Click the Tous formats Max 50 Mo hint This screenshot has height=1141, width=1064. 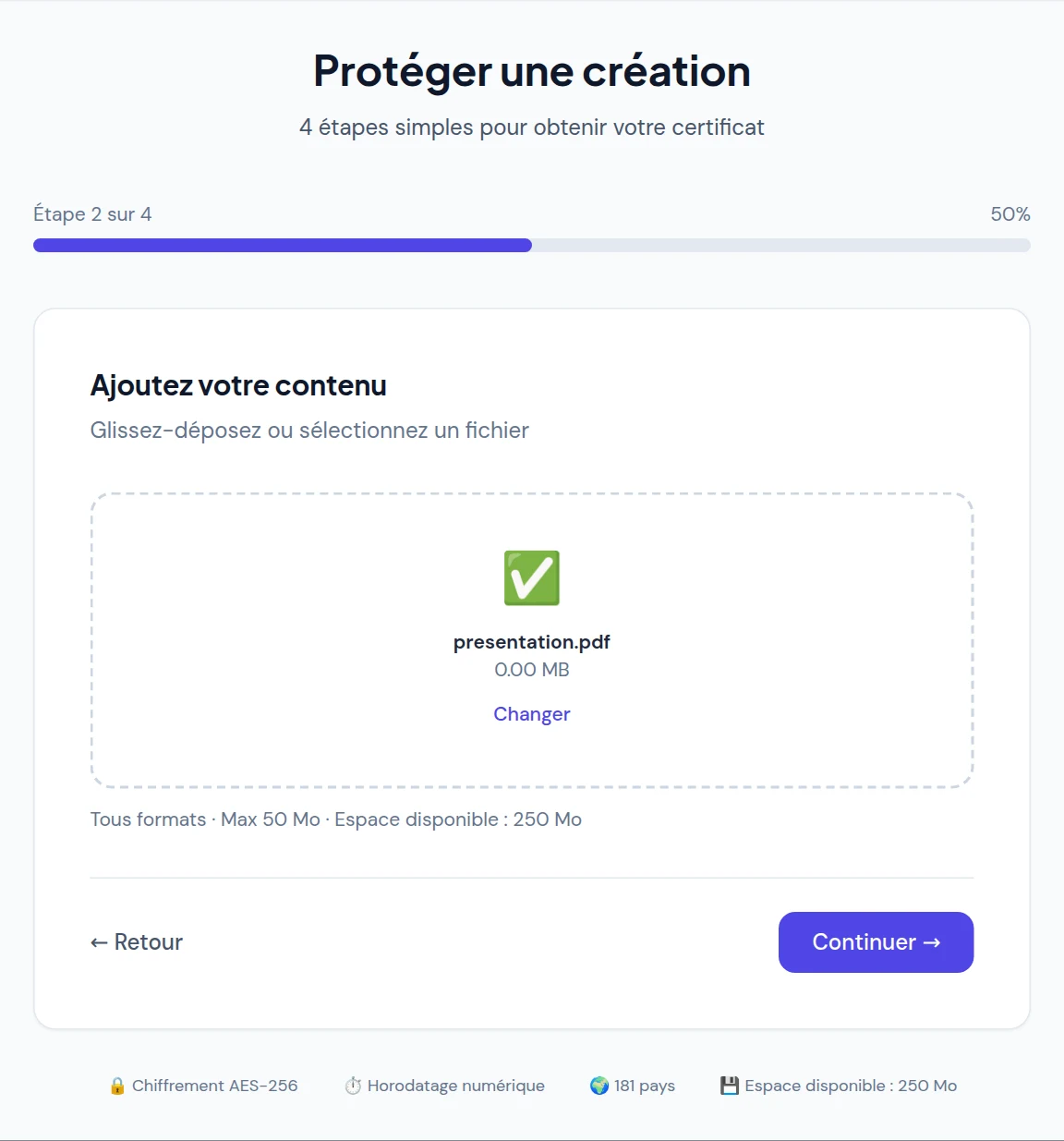point(336,819)
